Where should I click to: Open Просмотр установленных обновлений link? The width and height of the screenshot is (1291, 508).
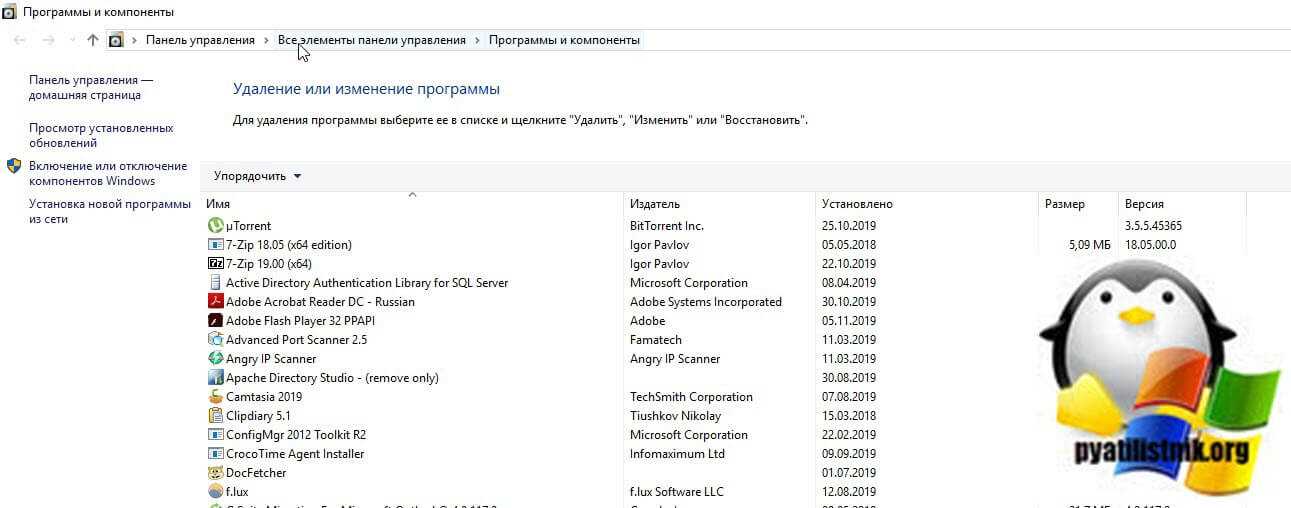click(101, 135)
